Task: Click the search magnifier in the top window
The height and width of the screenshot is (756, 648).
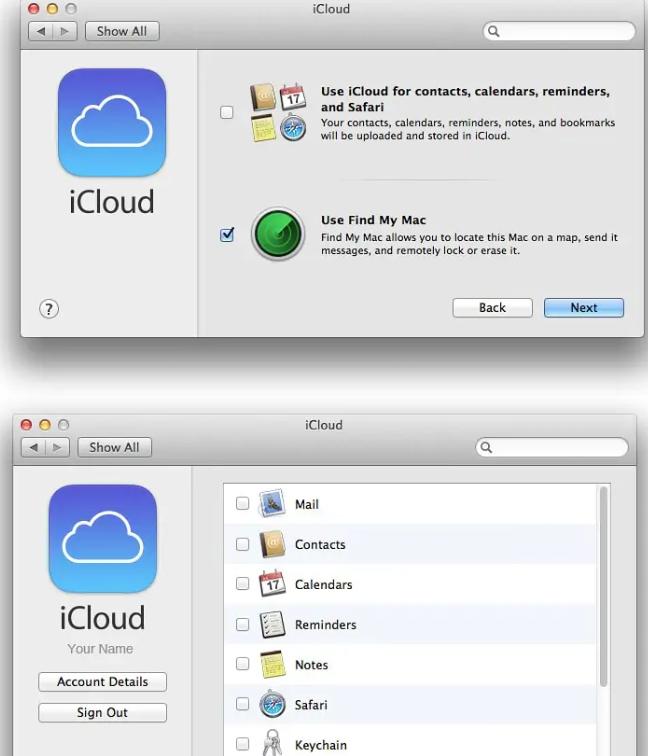Action: [x=493, y=31]
